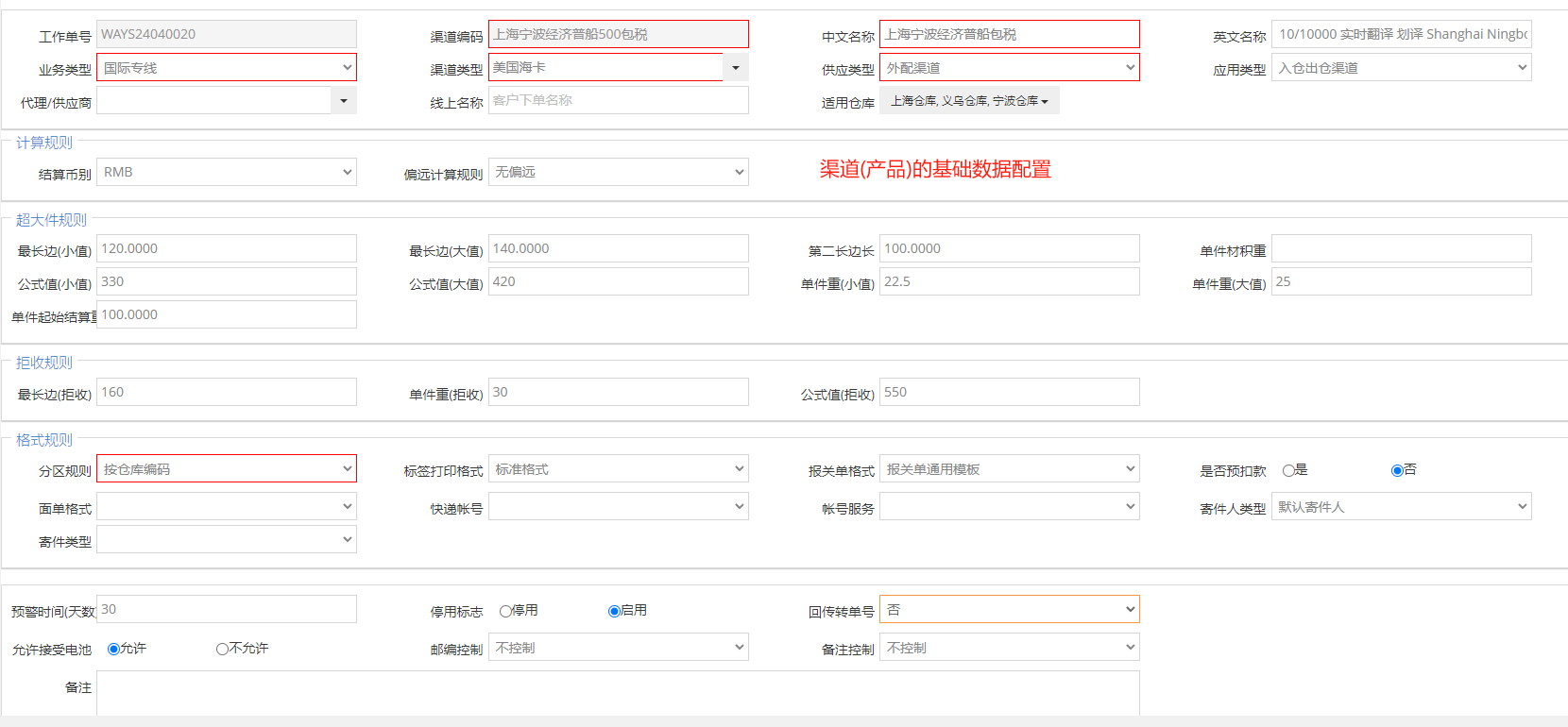The height and width of the screenshot is (727, 1568).
Task: Open the 业务类型 dropdown
Action: click(x=227, y=68)
